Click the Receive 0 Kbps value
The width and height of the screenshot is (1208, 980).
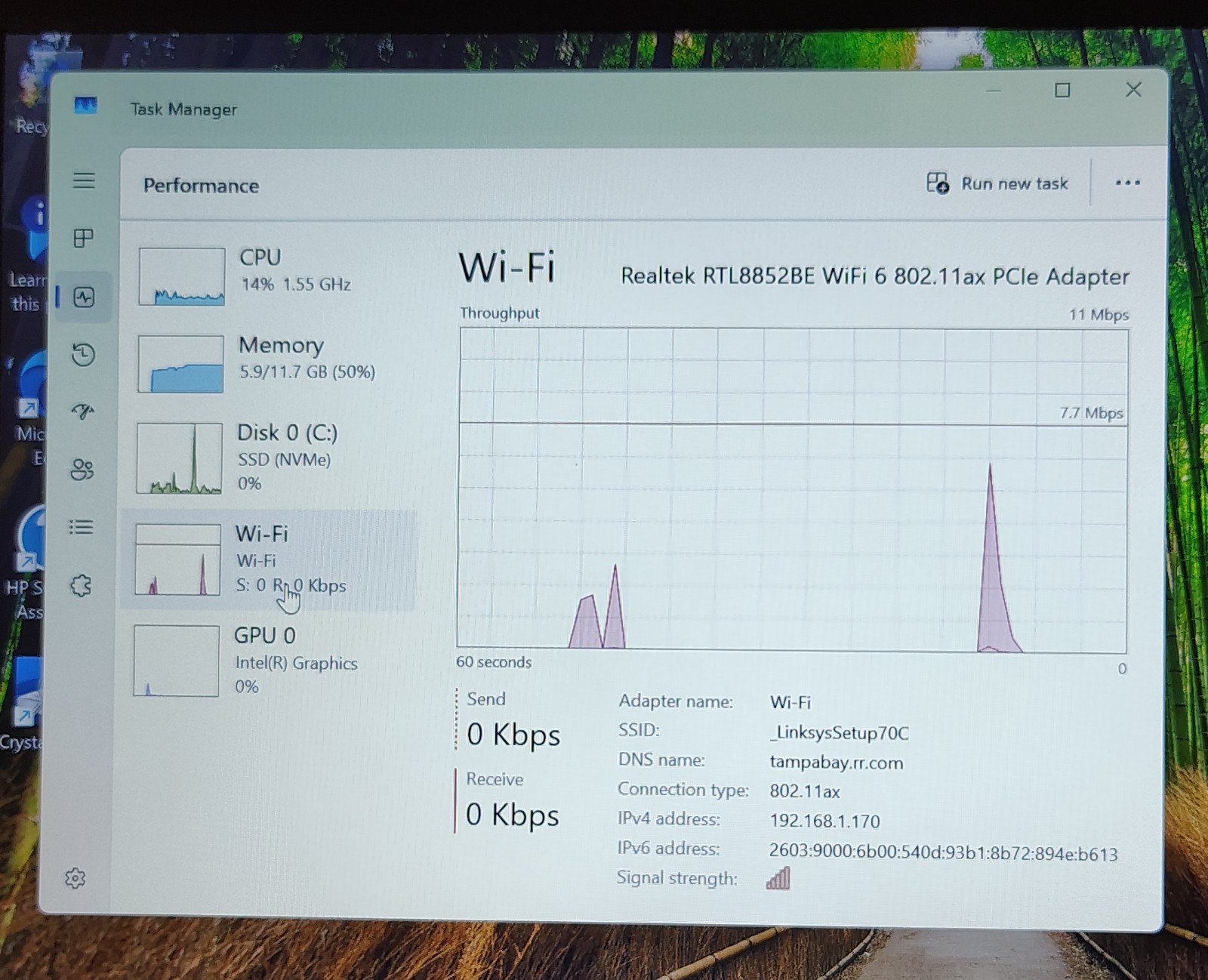(512, 815)
